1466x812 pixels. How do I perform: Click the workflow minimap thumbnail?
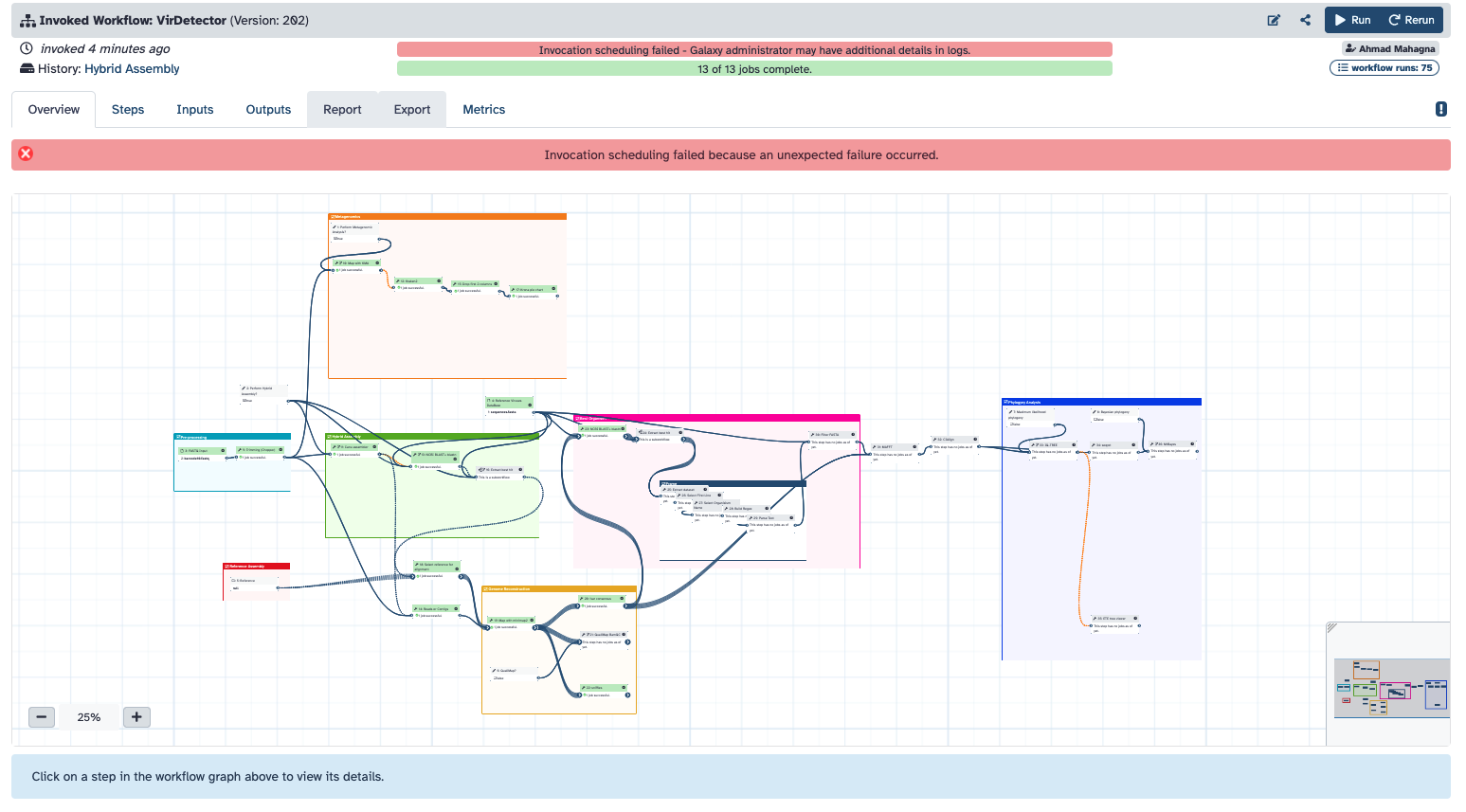(1391, 688)
